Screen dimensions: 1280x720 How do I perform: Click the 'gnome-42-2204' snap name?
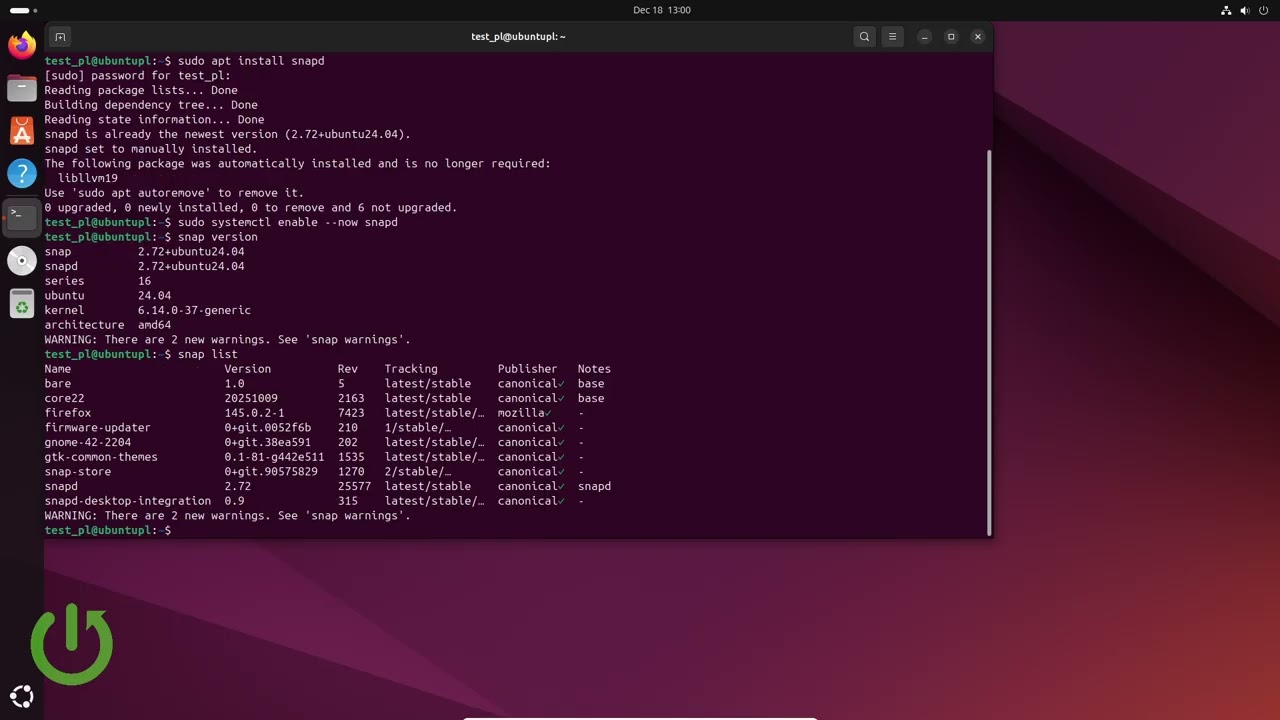(x=88, y=442)
